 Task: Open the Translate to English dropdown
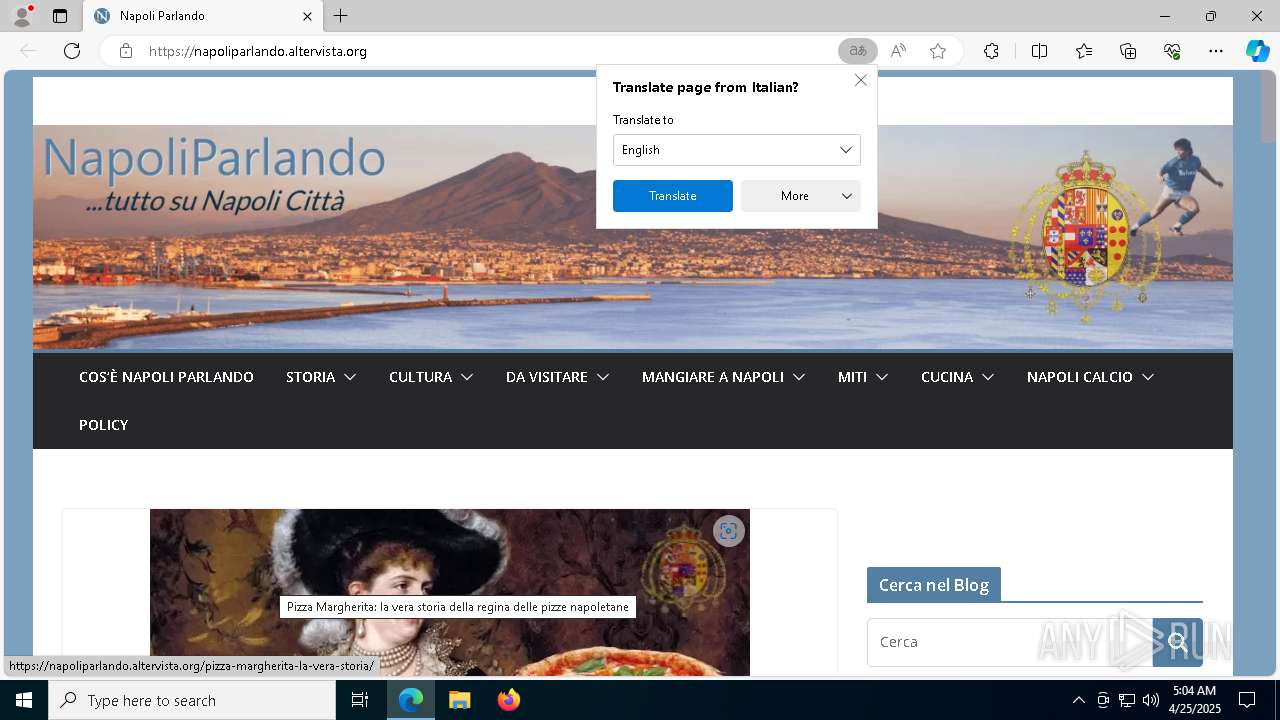[737, 150]
